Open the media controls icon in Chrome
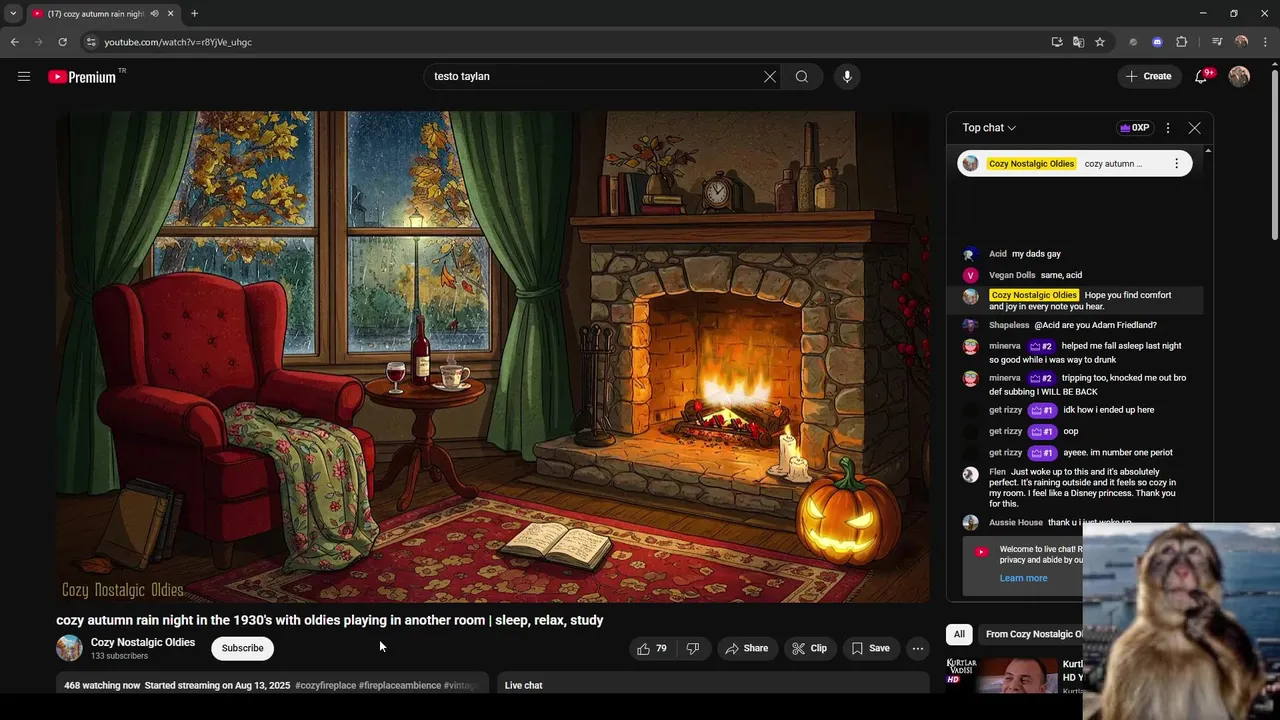The height and width of the screenshot is (720, 1280). tap(1217, 42)
